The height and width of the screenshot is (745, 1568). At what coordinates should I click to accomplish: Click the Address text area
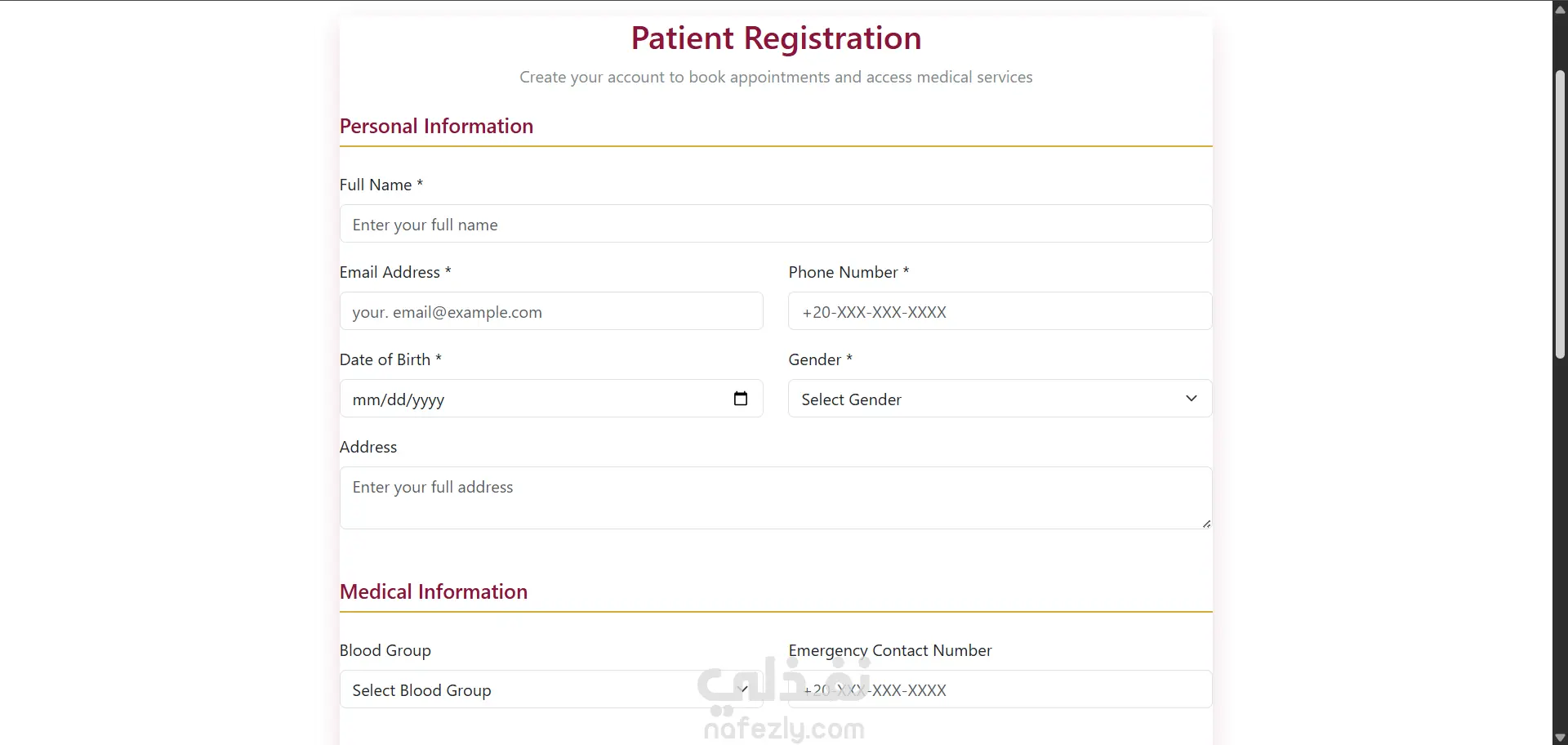[x=776, y=497]
